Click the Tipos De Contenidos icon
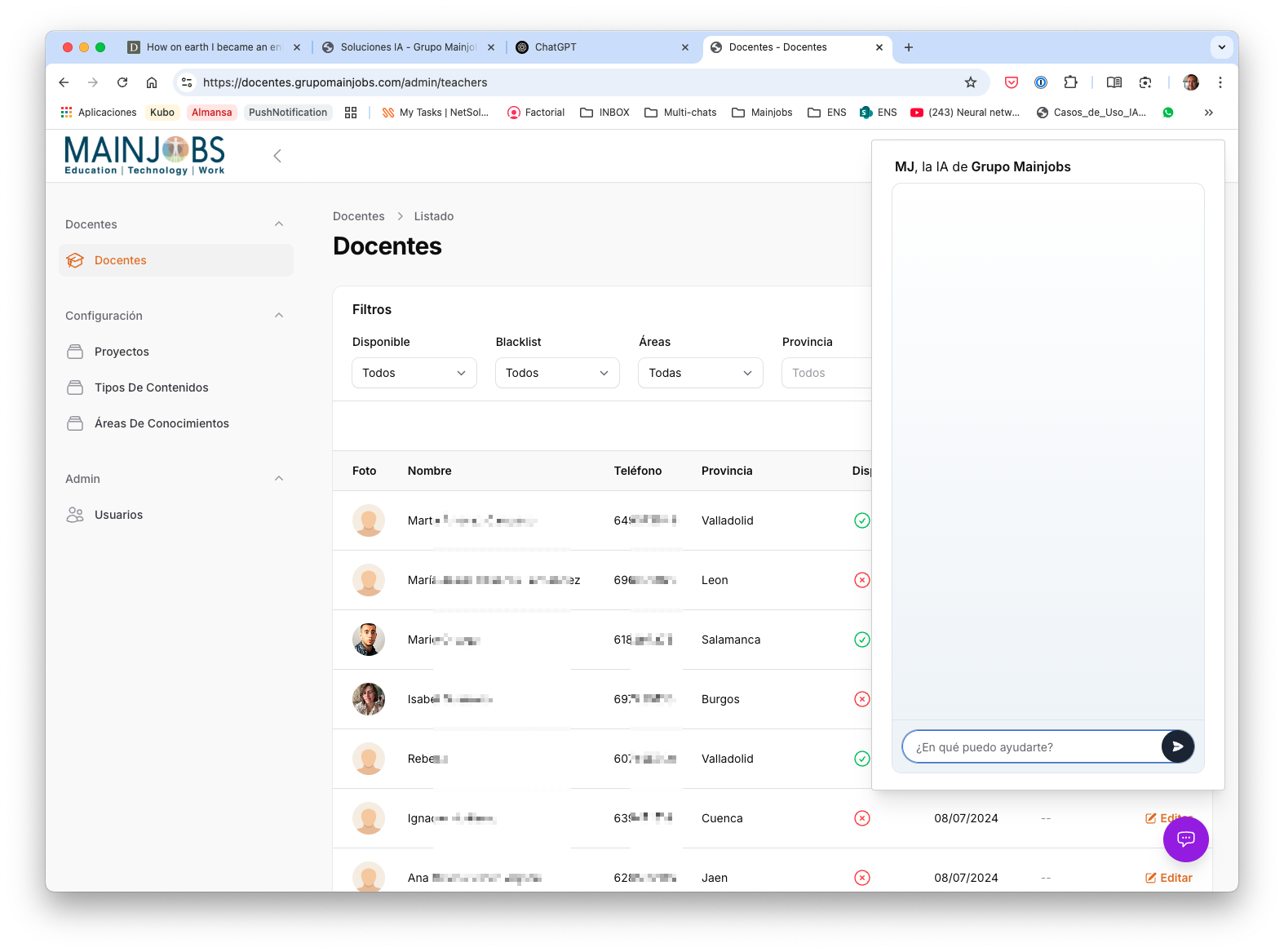Screen dimensions: 1284x952 coord(75,387)
